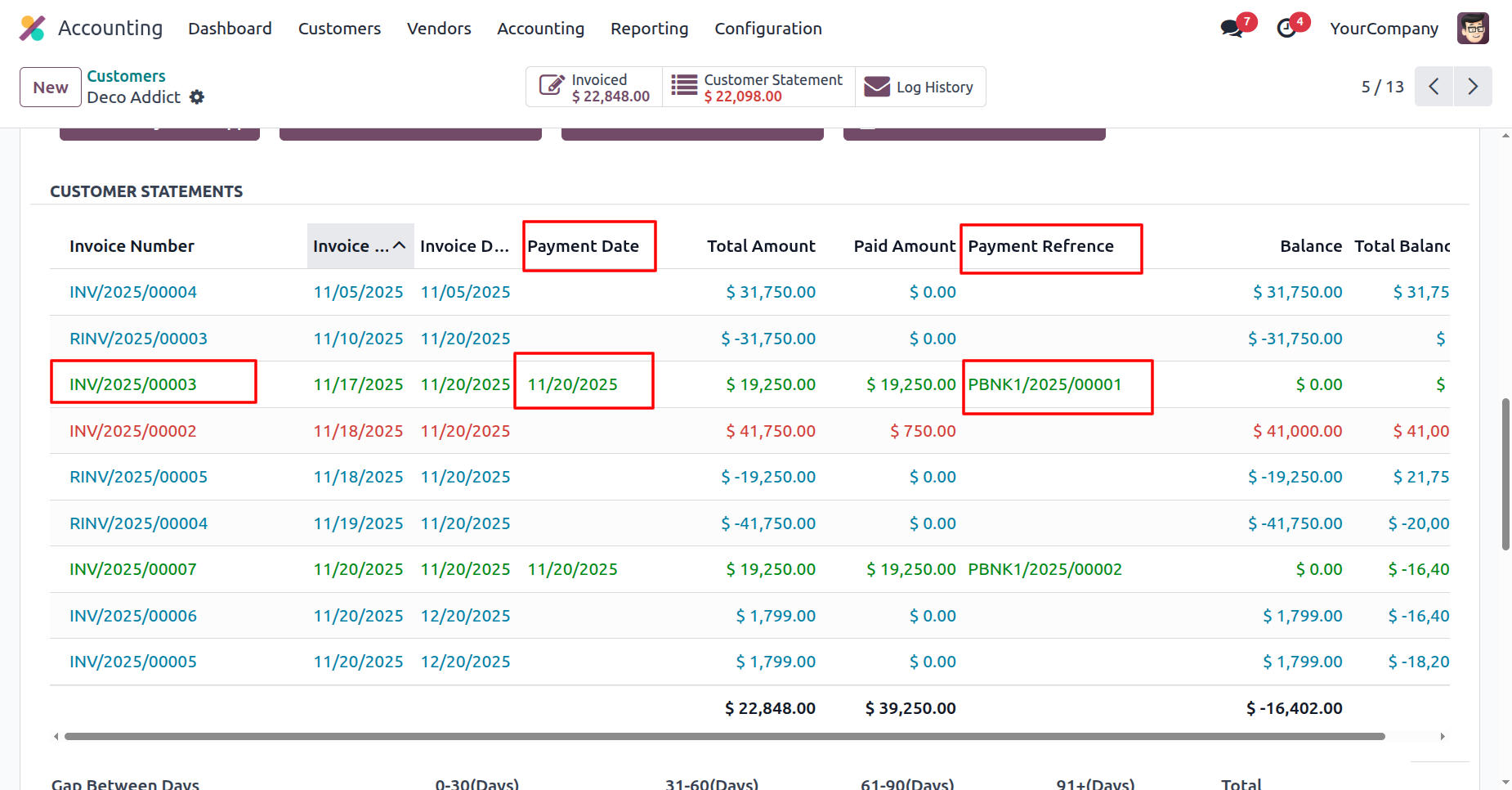Image resolution: width=1512 pixels, height=790 pixels.
Task: Open the YourCompany company switcher
Action: (x=1384, y=29)
